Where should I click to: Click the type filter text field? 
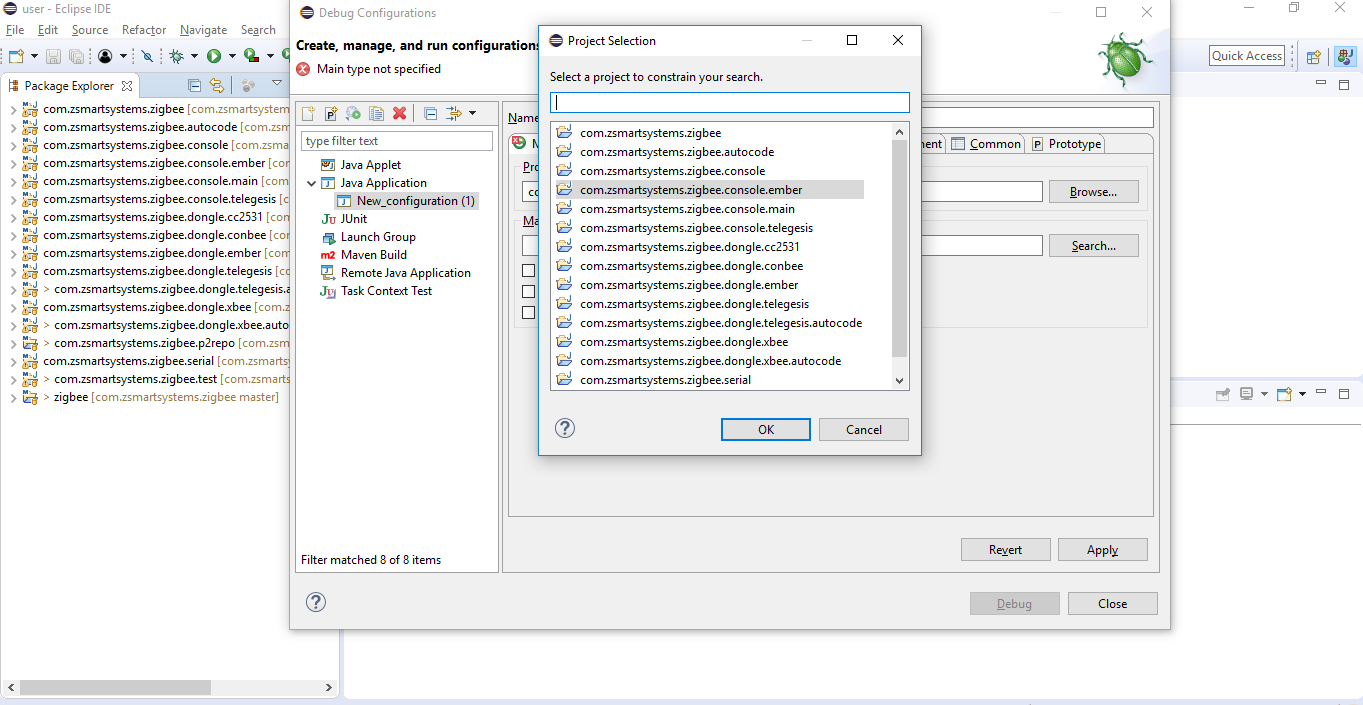point(397,141)
